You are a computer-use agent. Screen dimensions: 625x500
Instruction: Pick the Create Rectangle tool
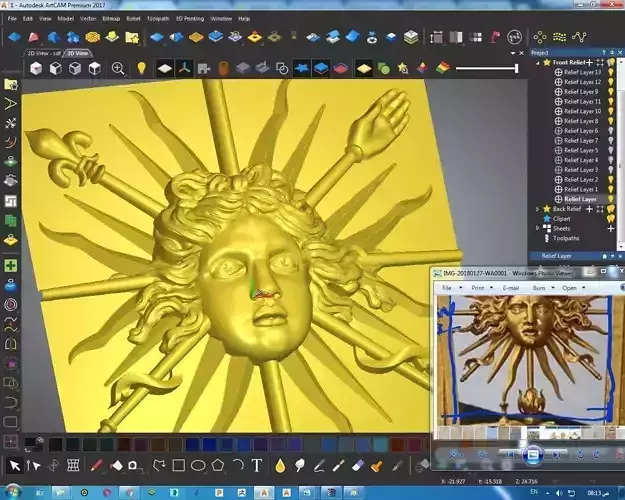click(x=179, y=465)
